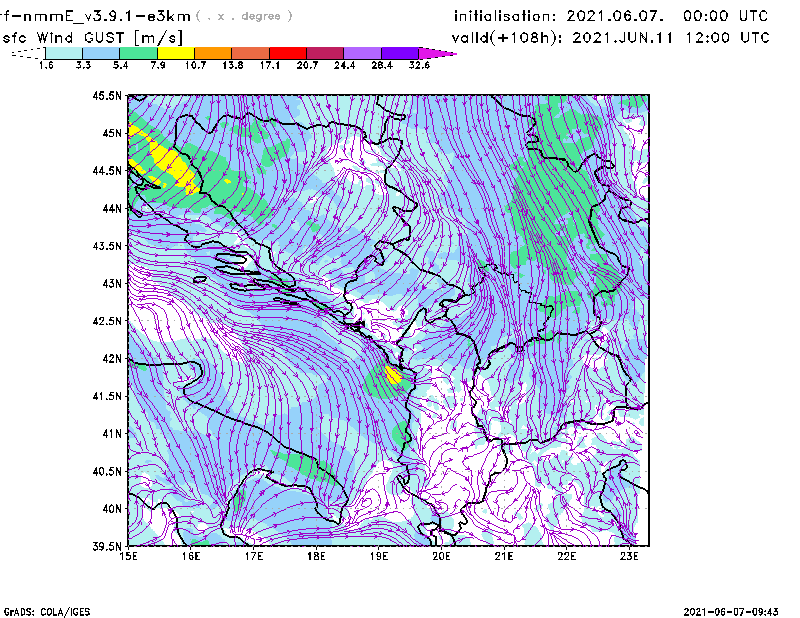Click the timestamp '2021-06-07-09:43'
The image size is (800, 618).
[x=731, y=612]
